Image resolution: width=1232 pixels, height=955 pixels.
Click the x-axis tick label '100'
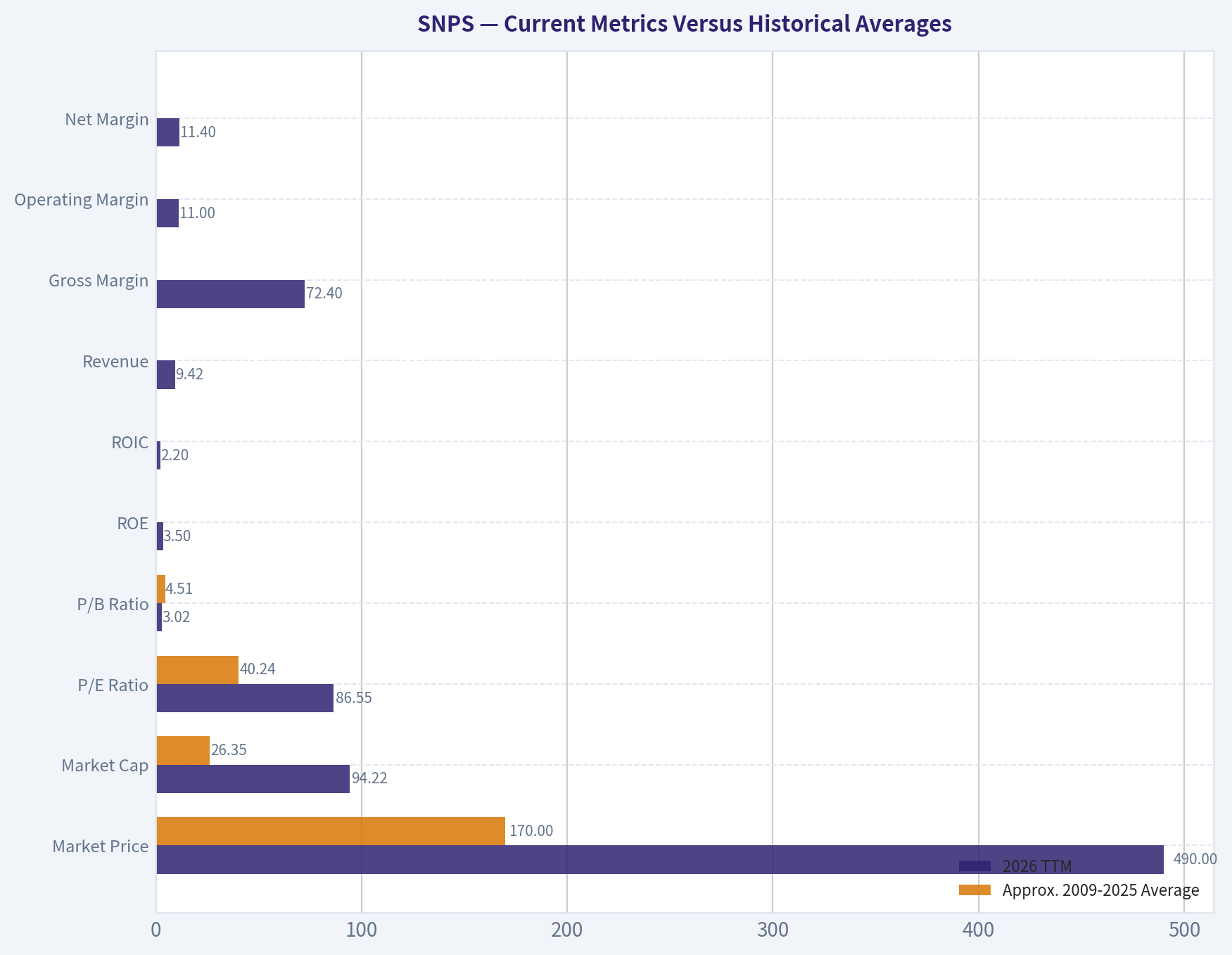362,930
